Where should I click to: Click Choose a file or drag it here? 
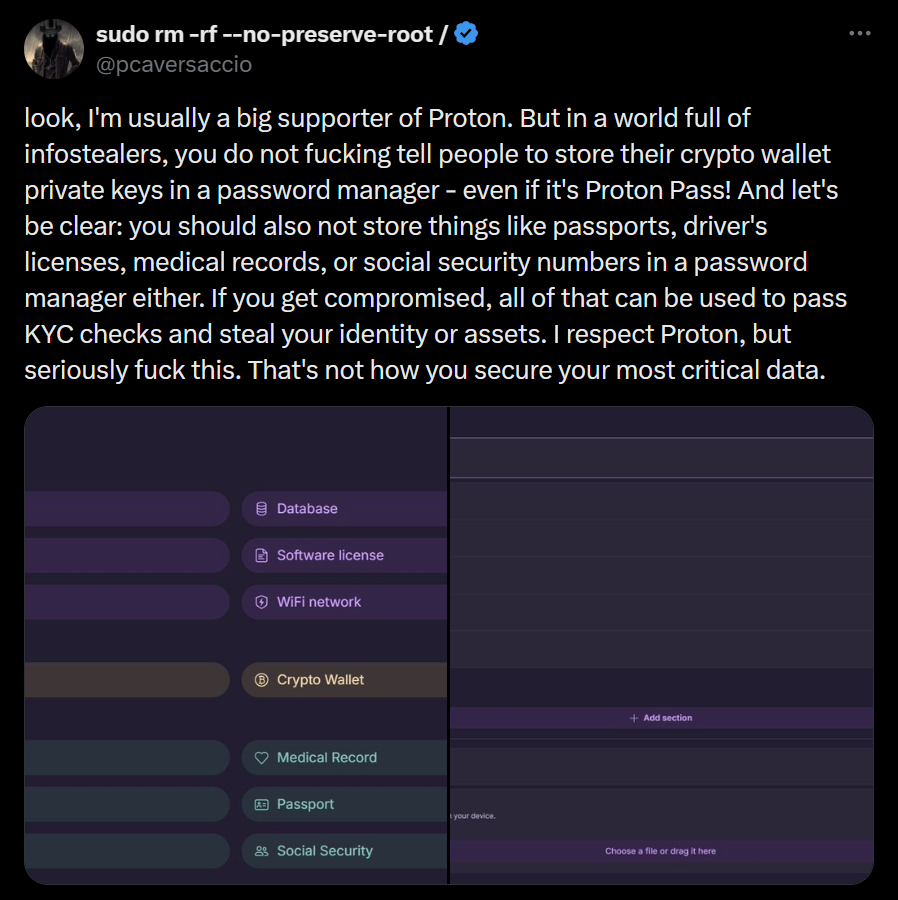pos(661,851)
